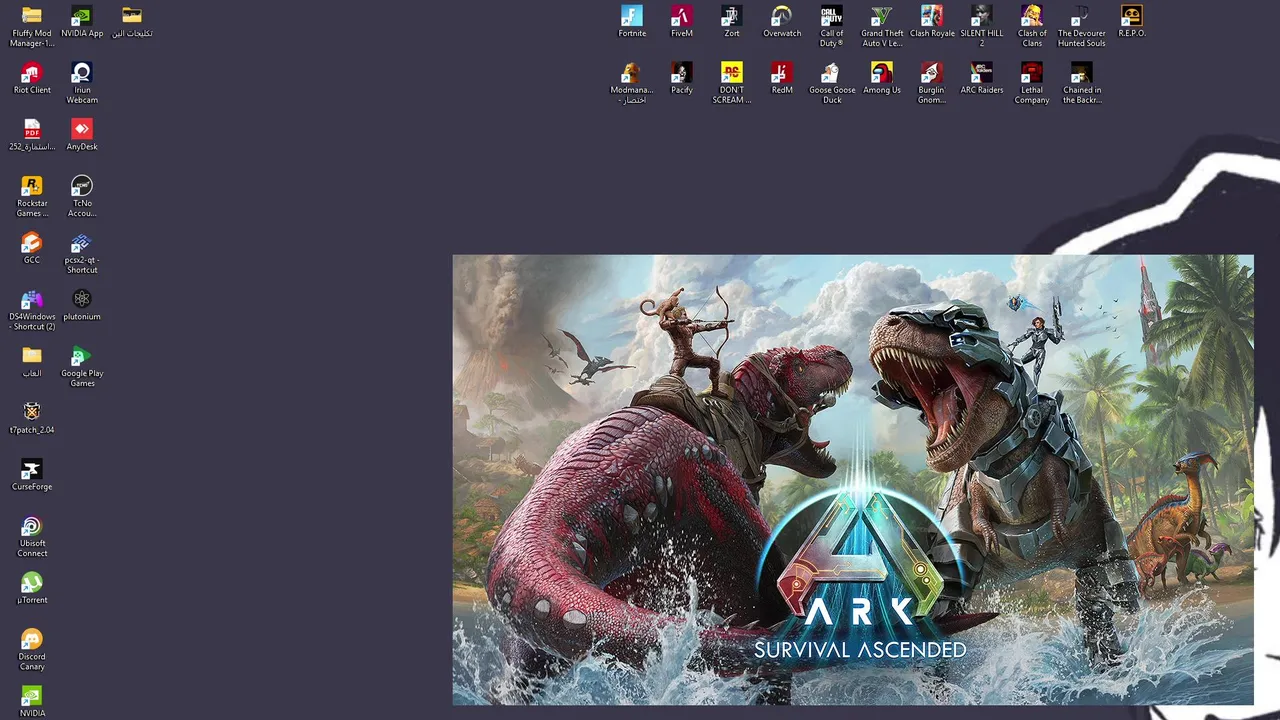Open the FiveM shortcut

pos(682,16)
